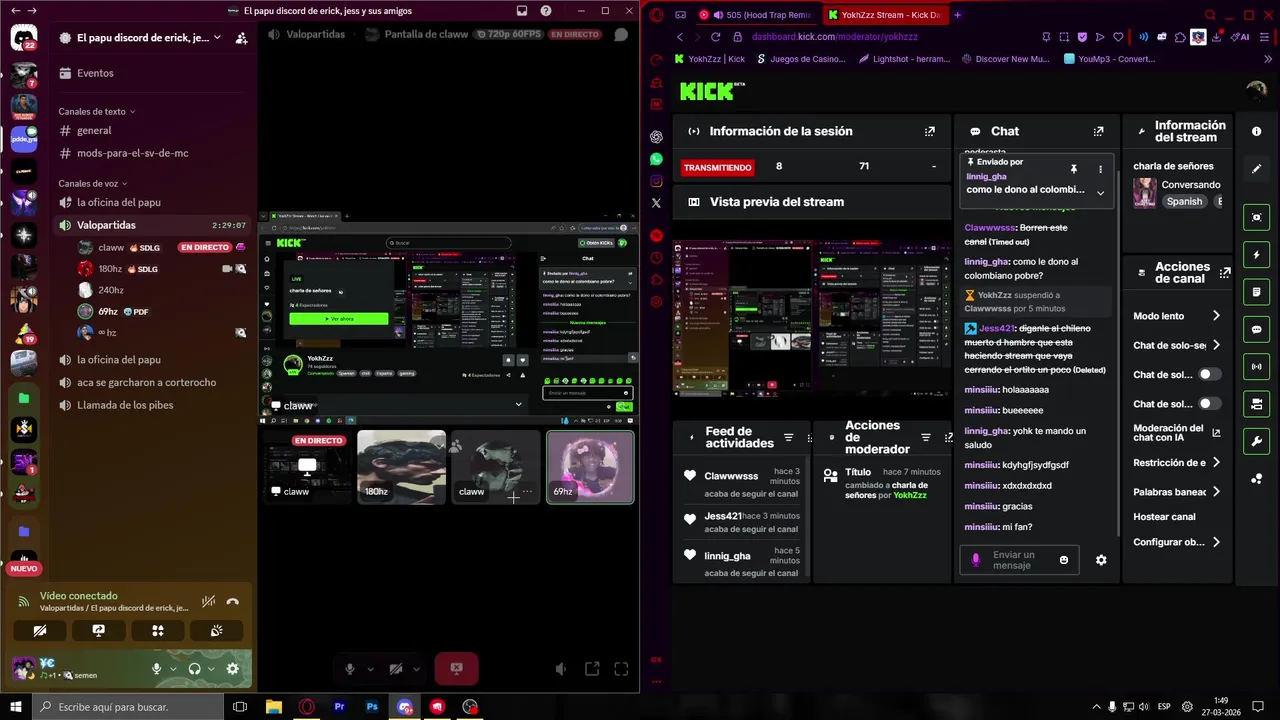Open YouMp3 Convert bookmark
Image resolution: width=1280 pixels, height=720 pixels.
(1110, 59)
